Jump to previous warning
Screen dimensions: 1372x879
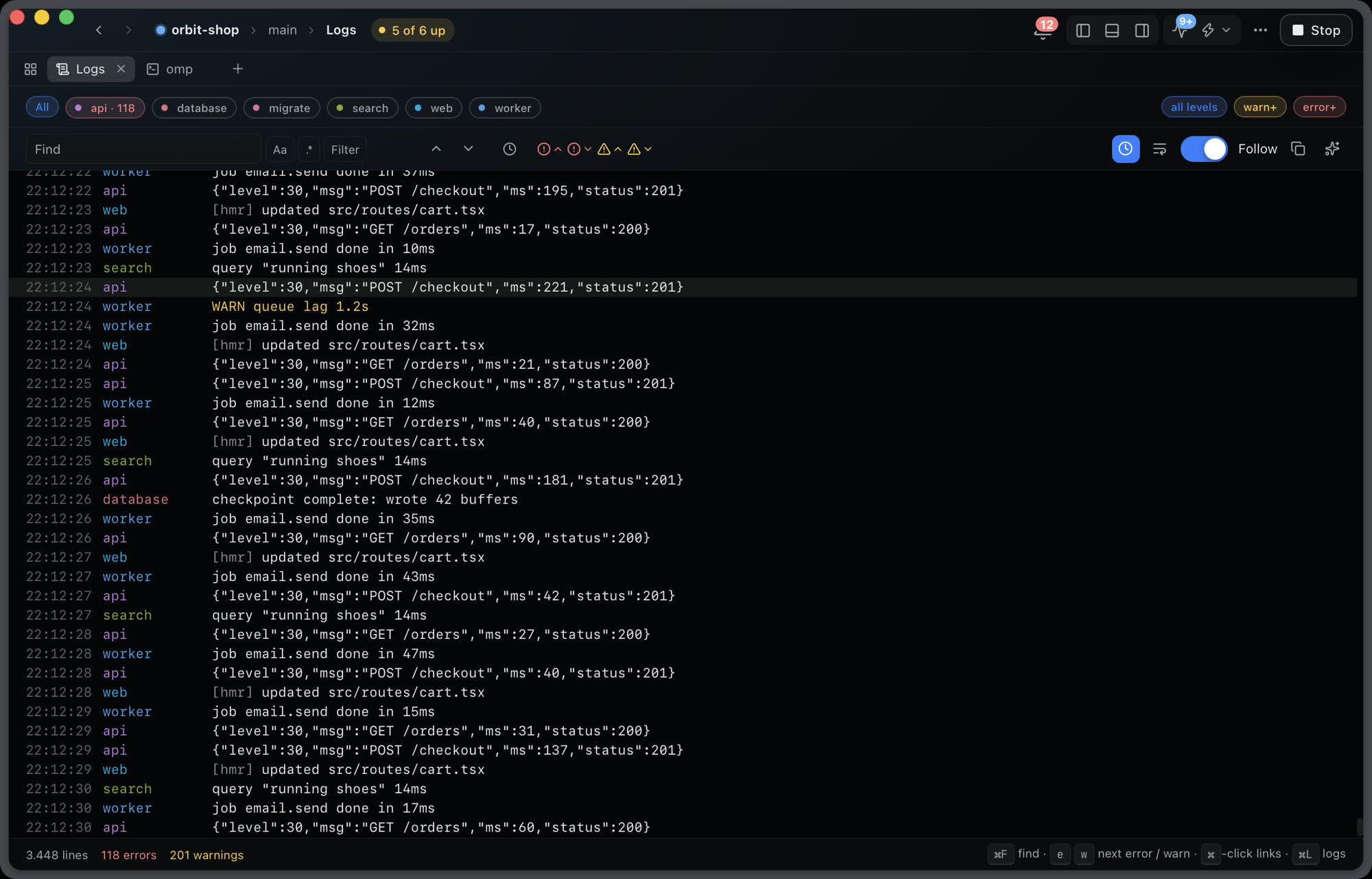(609, 149)
